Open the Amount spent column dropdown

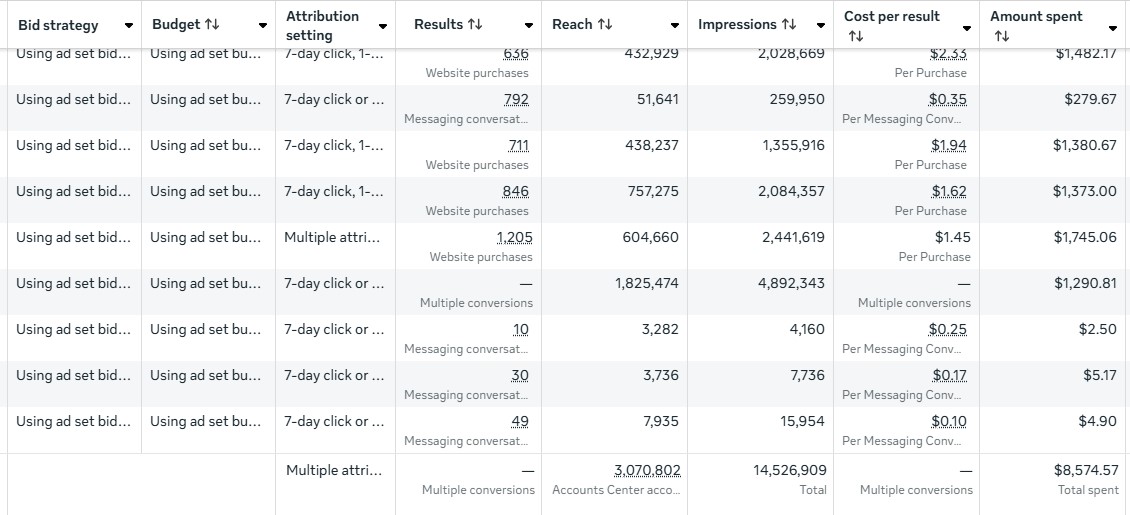pyautogui.click(x=1113, y=28)
